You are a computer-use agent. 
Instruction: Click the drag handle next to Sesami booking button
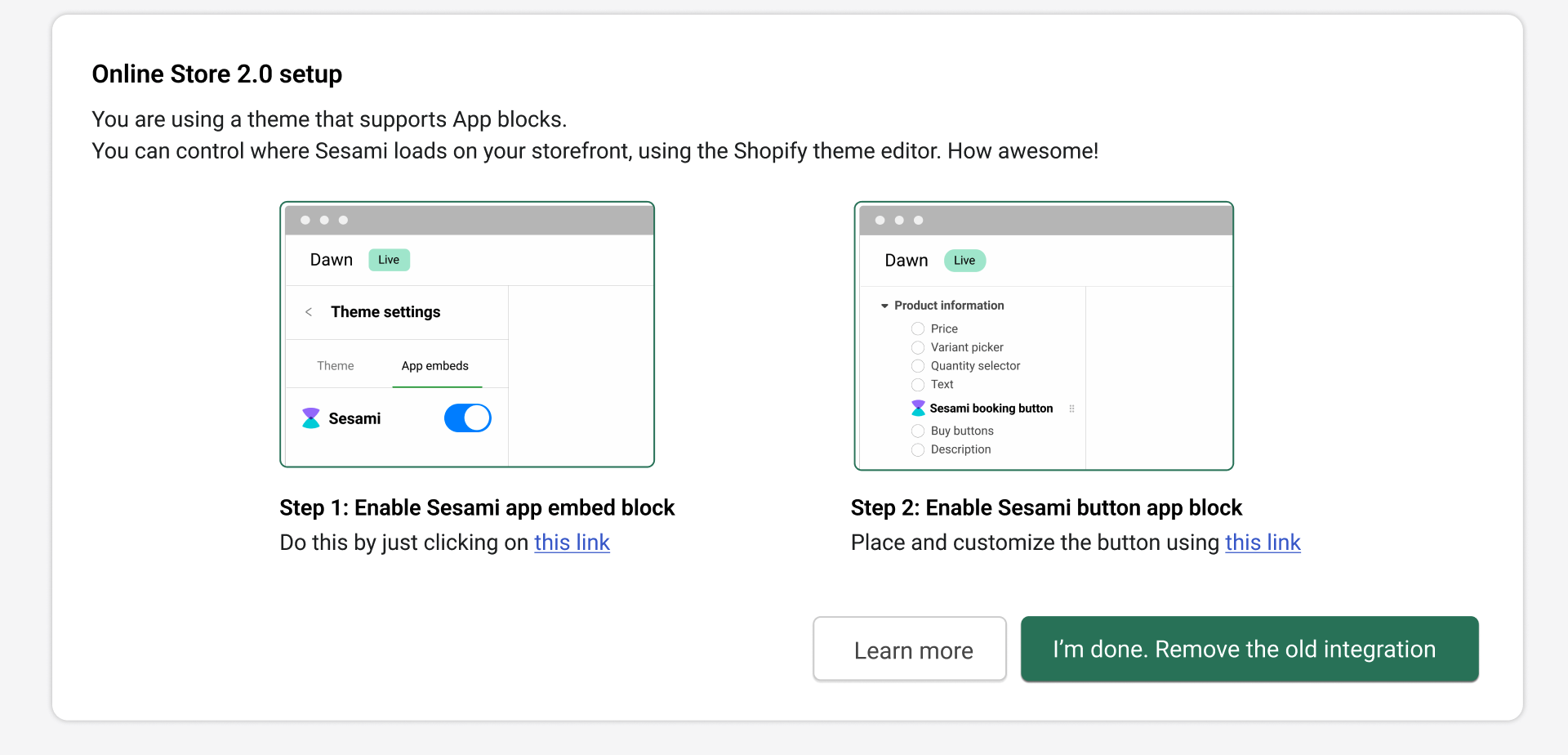click(x=1071, y=409)
